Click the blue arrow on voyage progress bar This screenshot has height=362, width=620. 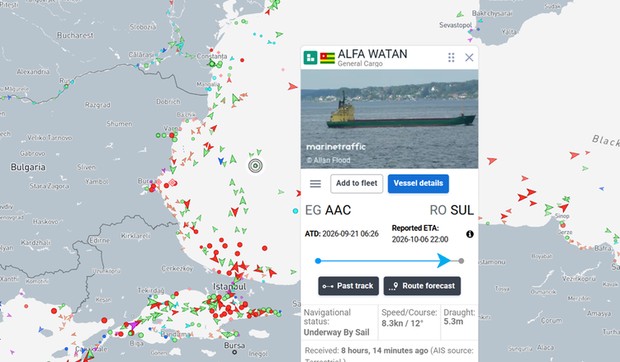pos(444,260)
